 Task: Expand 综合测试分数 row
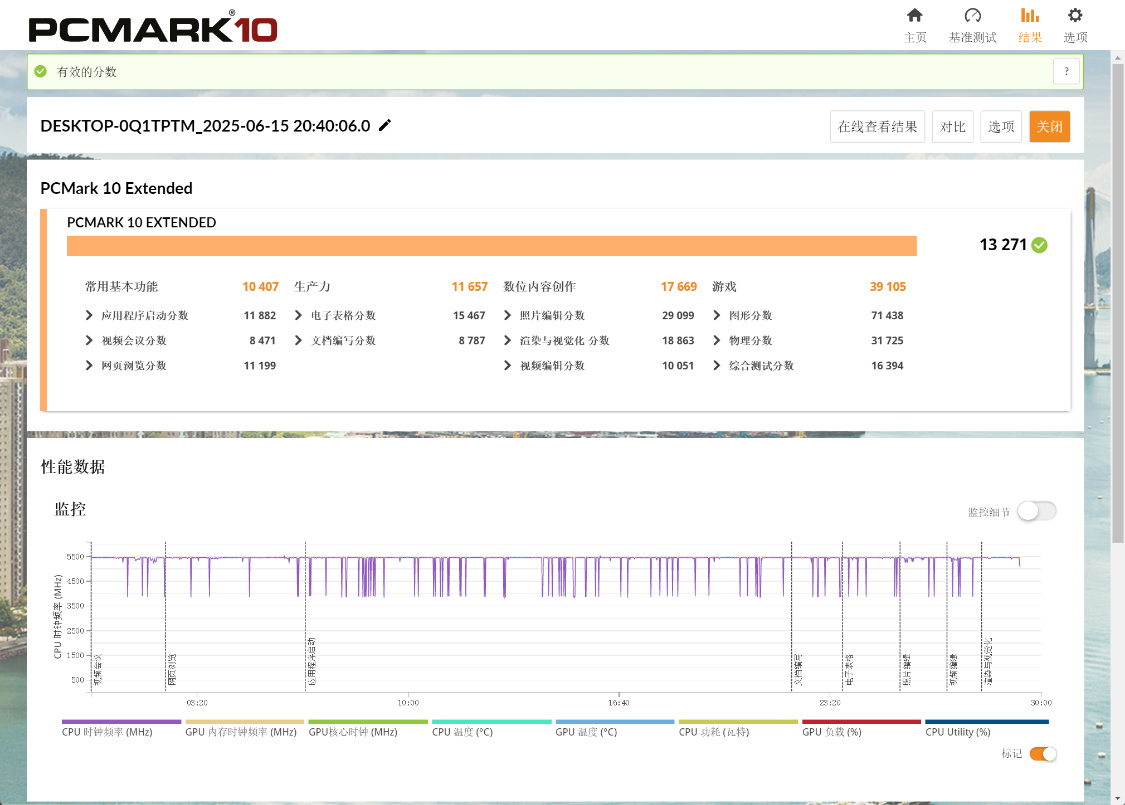717,365
